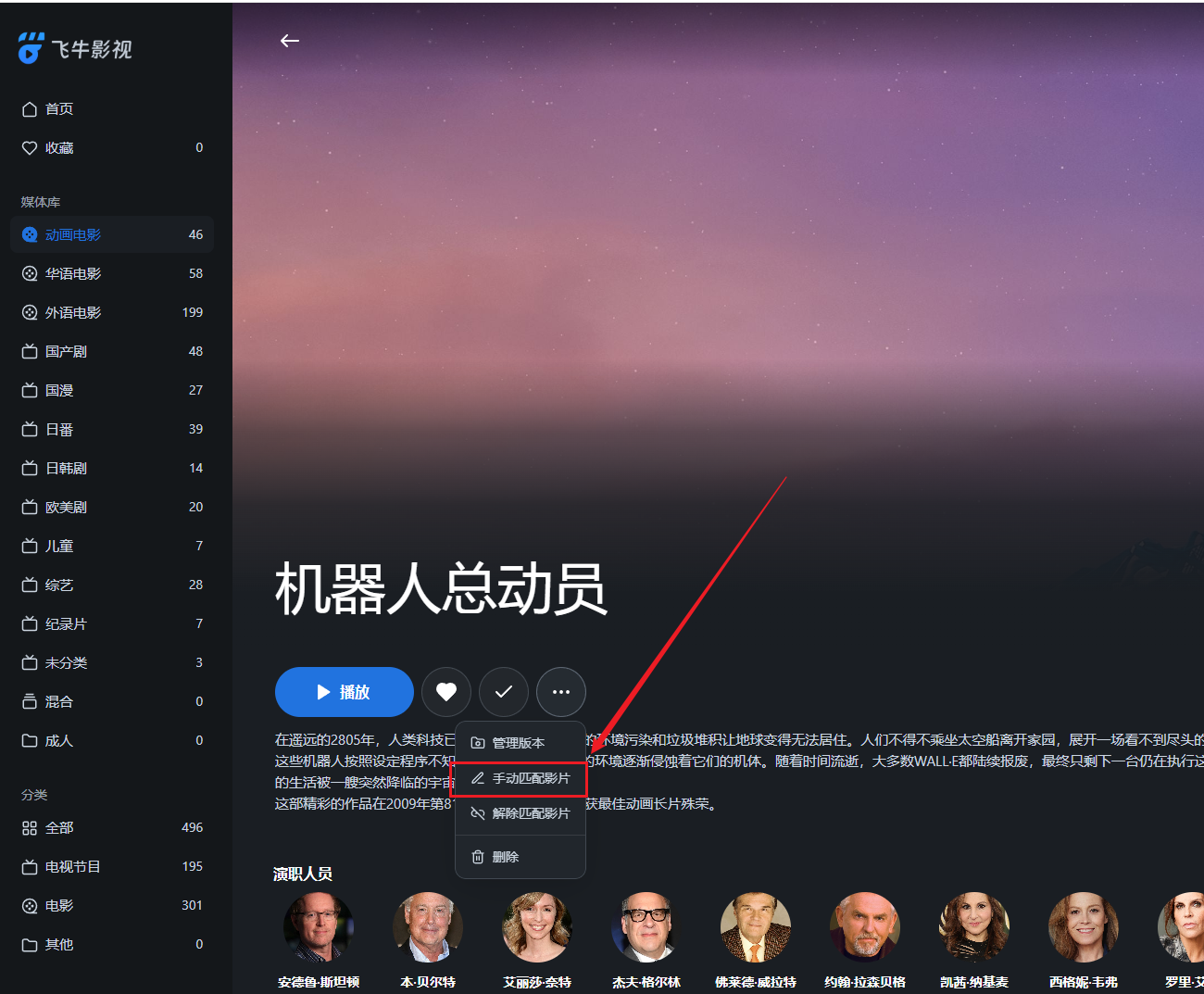Click the 分类 section label
1204x994 pixels.
[34, 795]
